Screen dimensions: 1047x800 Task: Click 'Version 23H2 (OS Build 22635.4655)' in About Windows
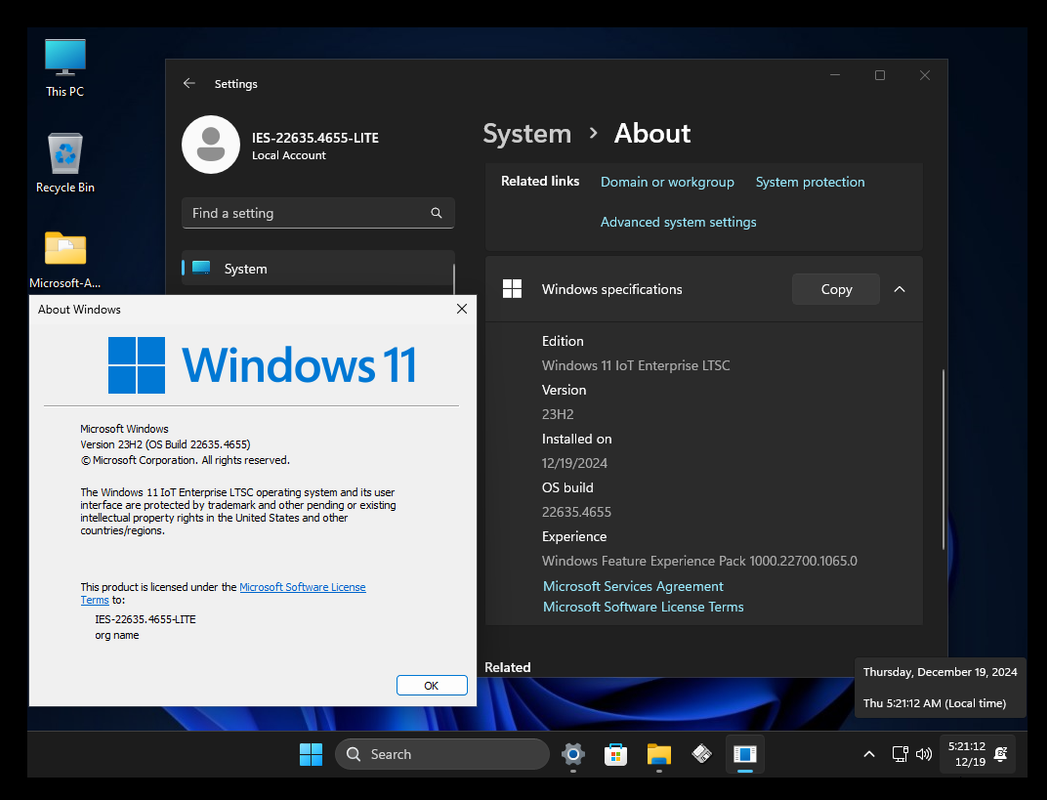[166, 445]
